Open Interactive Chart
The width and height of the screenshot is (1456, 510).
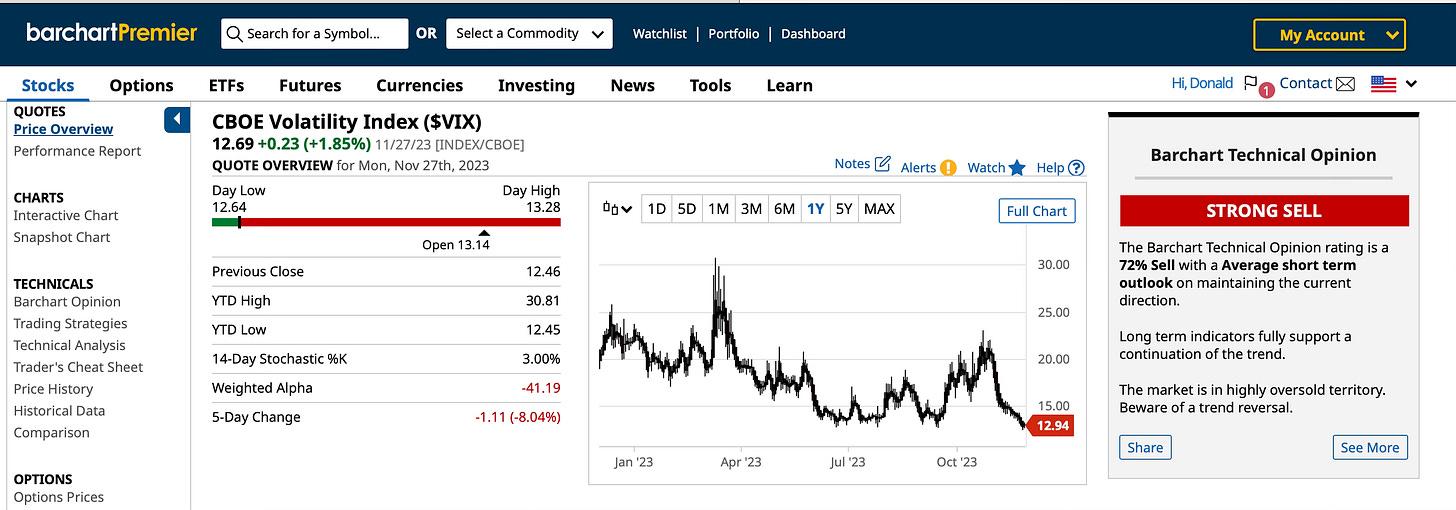tap(66, 215)
